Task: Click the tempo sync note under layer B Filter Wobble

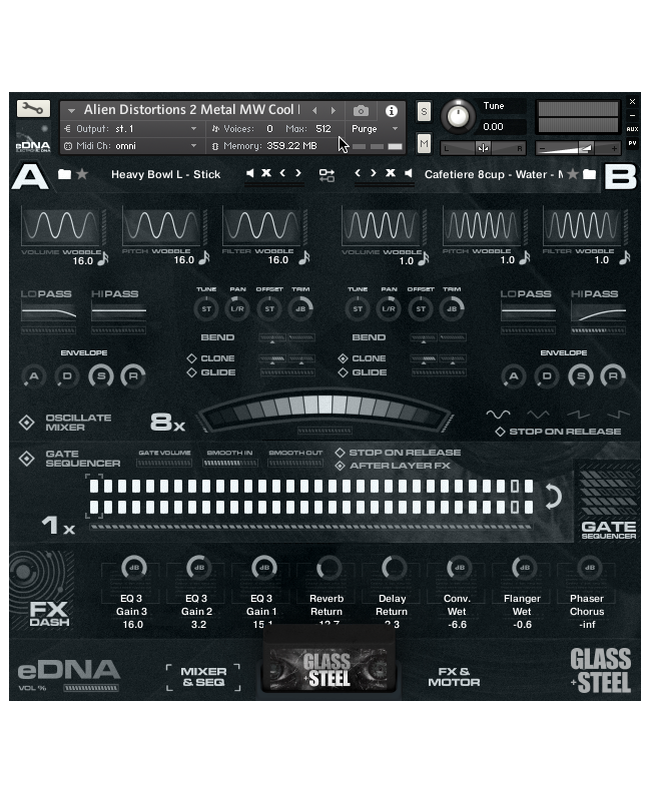Action: click(625, 258)
